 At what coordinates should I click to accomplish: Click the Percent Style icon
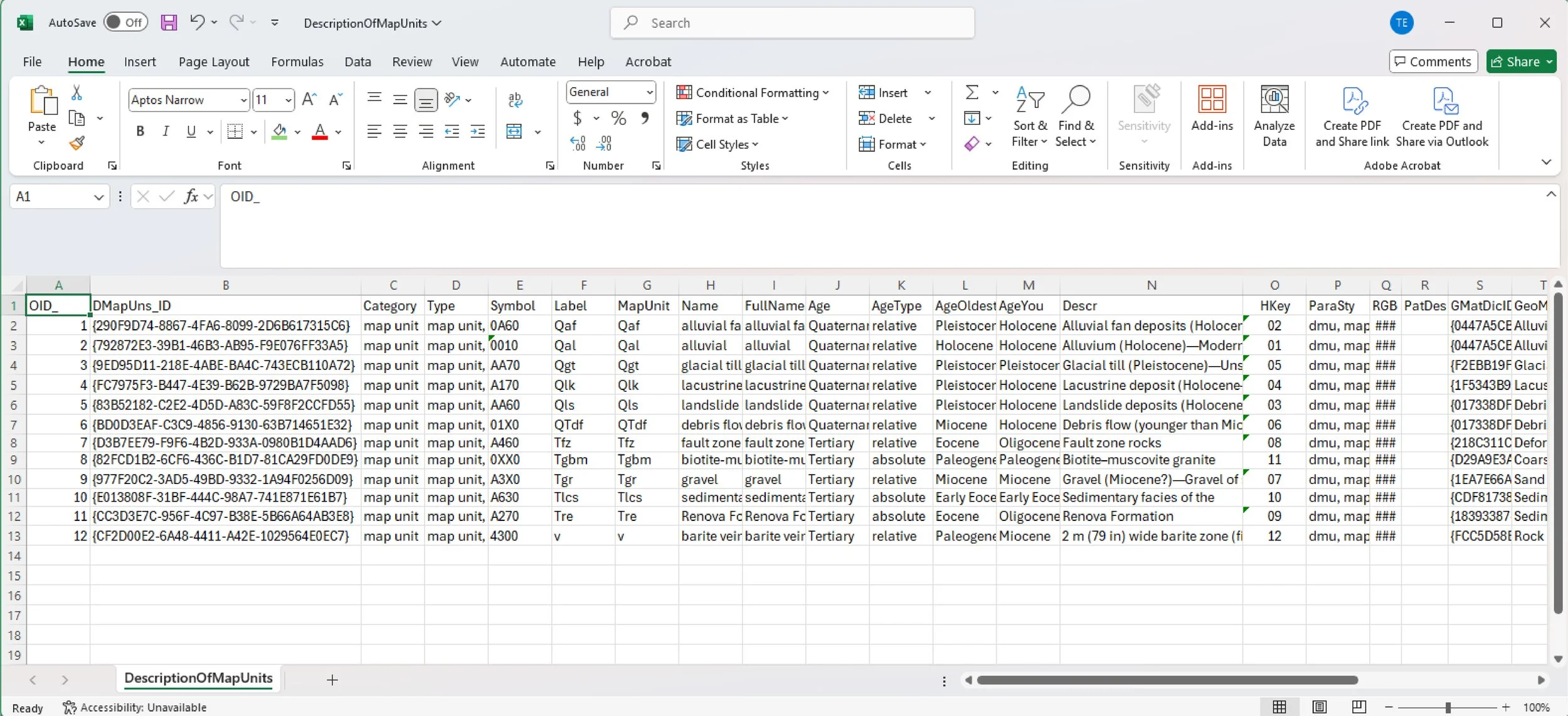(x=618, y=118)
